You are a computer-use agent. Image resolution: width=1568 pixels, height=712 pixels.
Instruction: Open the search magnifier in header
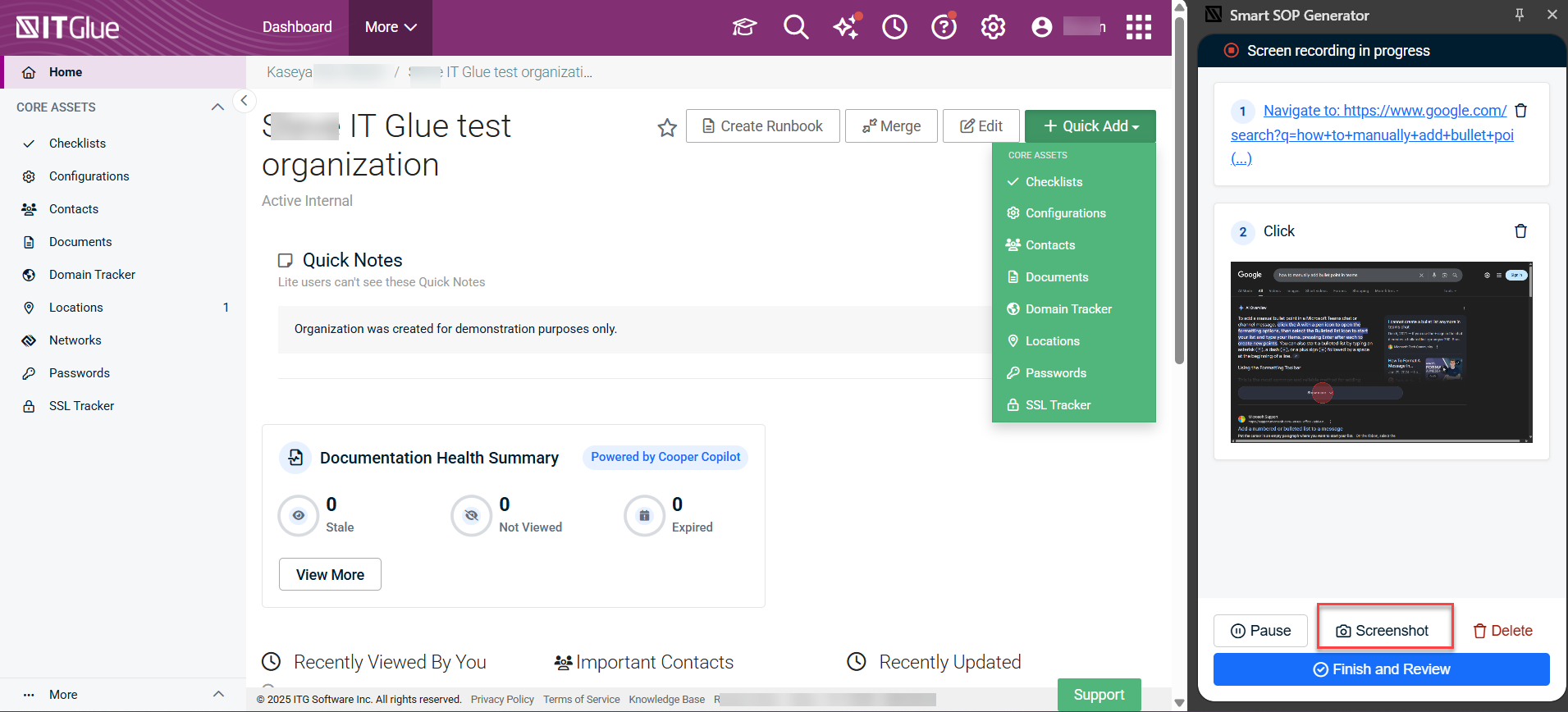pyautogui.click(x=796, y=27)
